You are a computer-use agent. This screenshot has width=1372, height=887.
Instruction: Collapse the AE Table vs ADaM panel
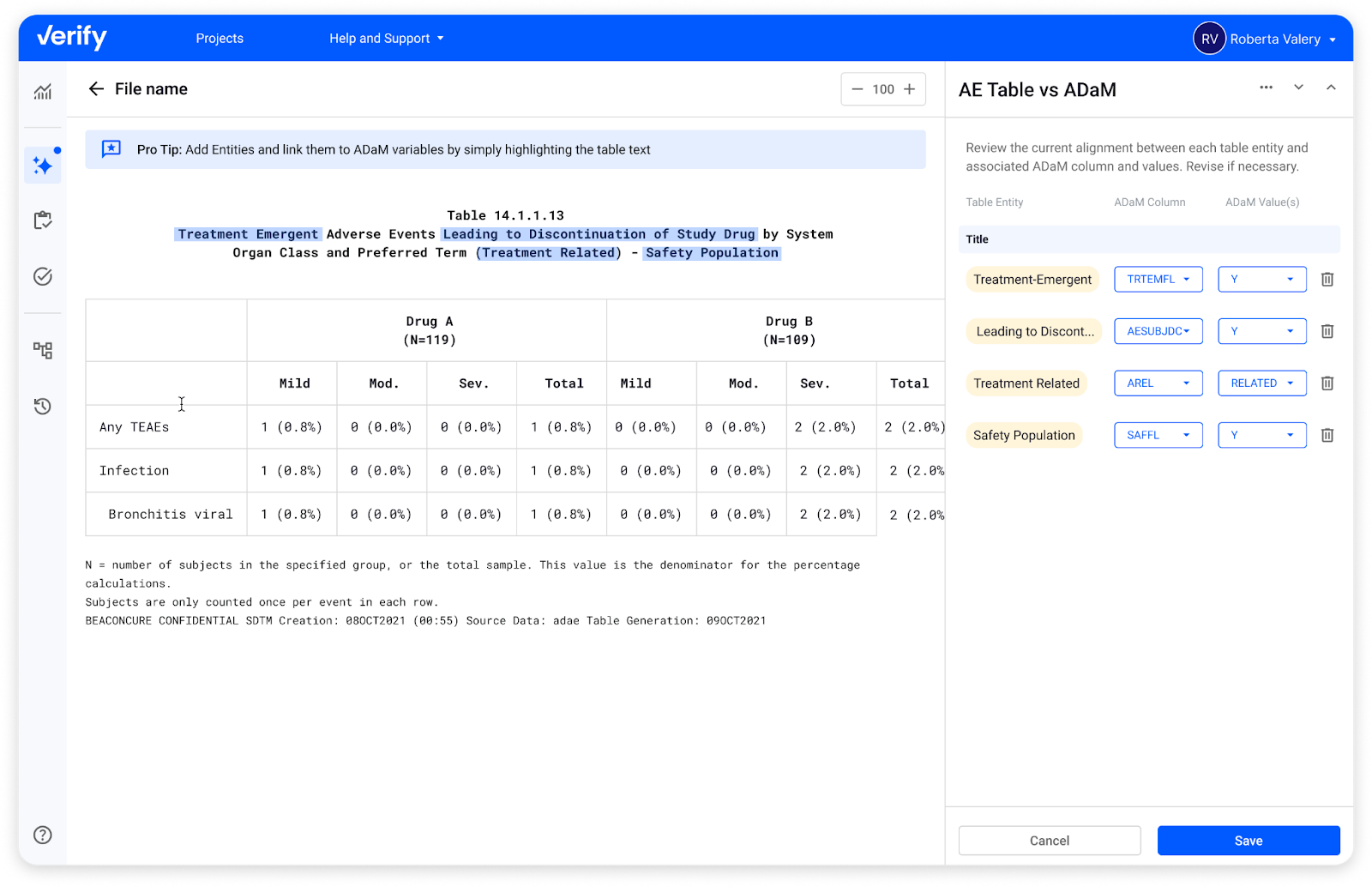(1330, 87)
